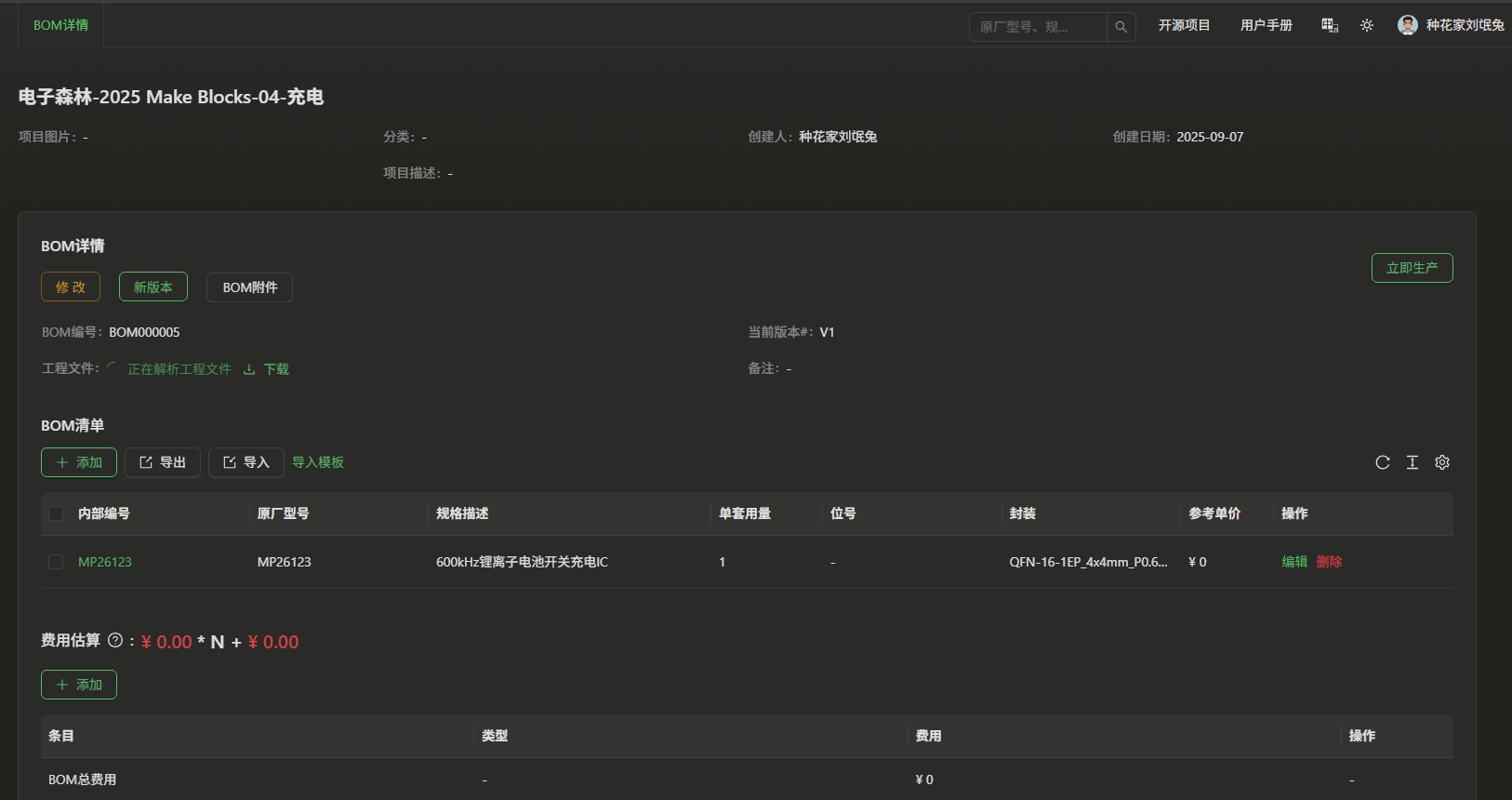Open the user avatar 种花家刘氓兔
Viewport: 1512px width, 800px height.
(x=1407, y=25)
